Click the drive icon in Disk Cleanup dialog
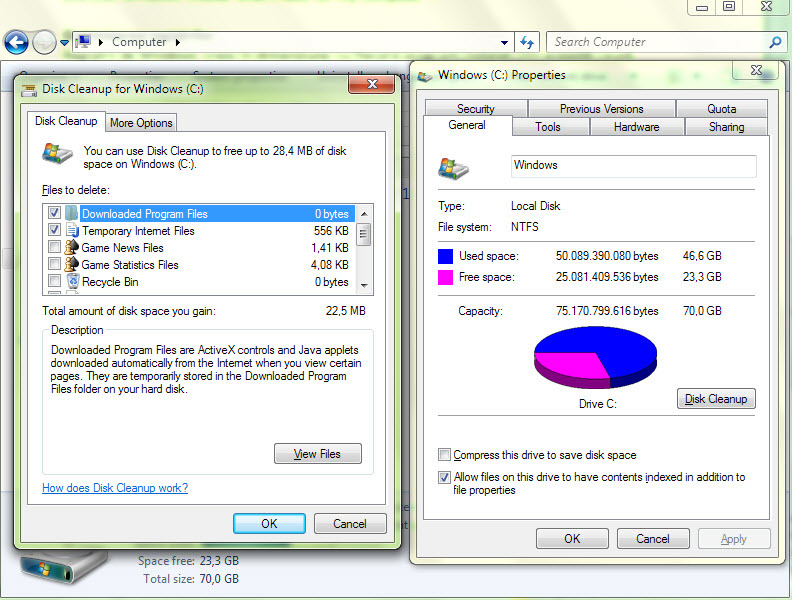The image size is (792, 600). click(x=58, y=154)
